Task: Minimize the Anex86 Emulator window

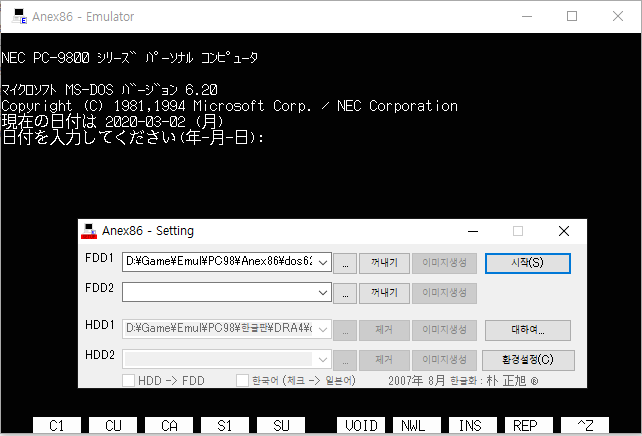Action: (527, 16)
